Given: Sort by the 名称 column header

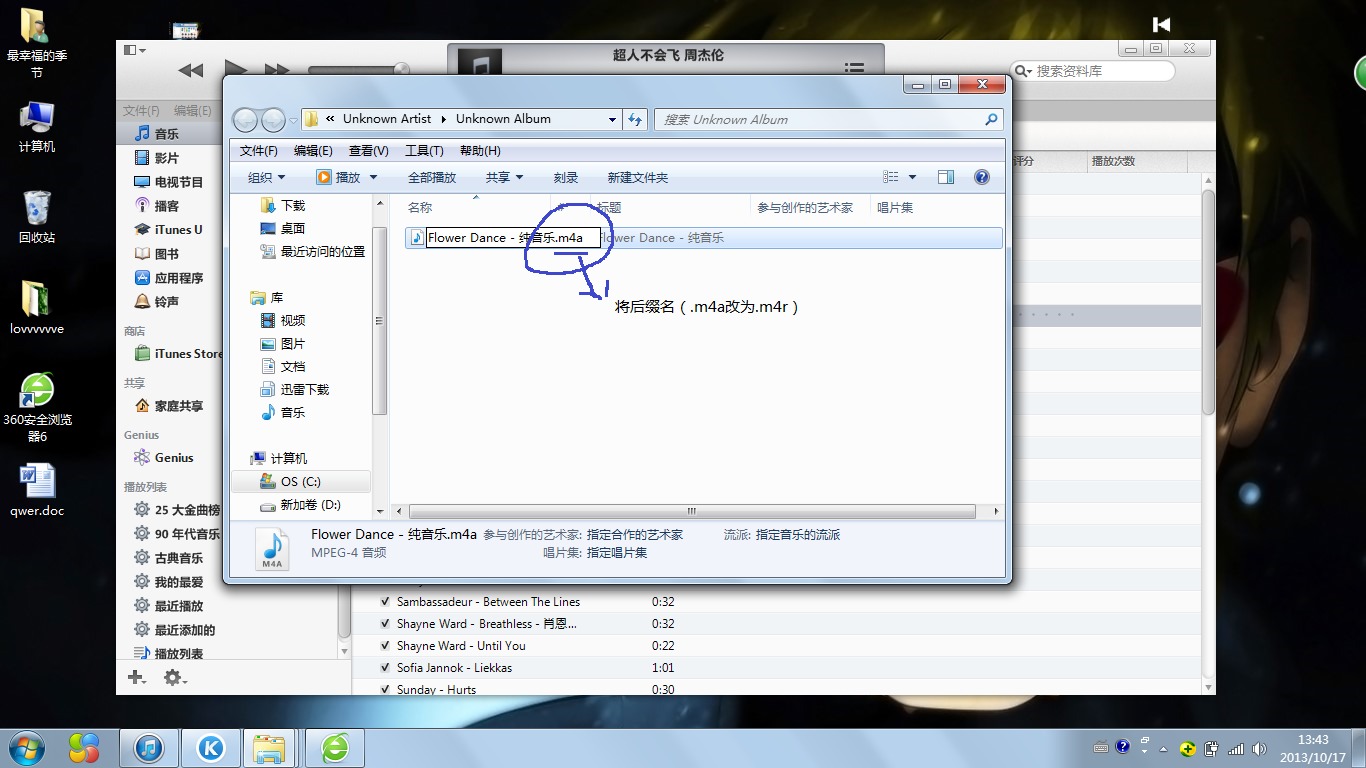Looking at the screenshot, I should click(420, 208).
